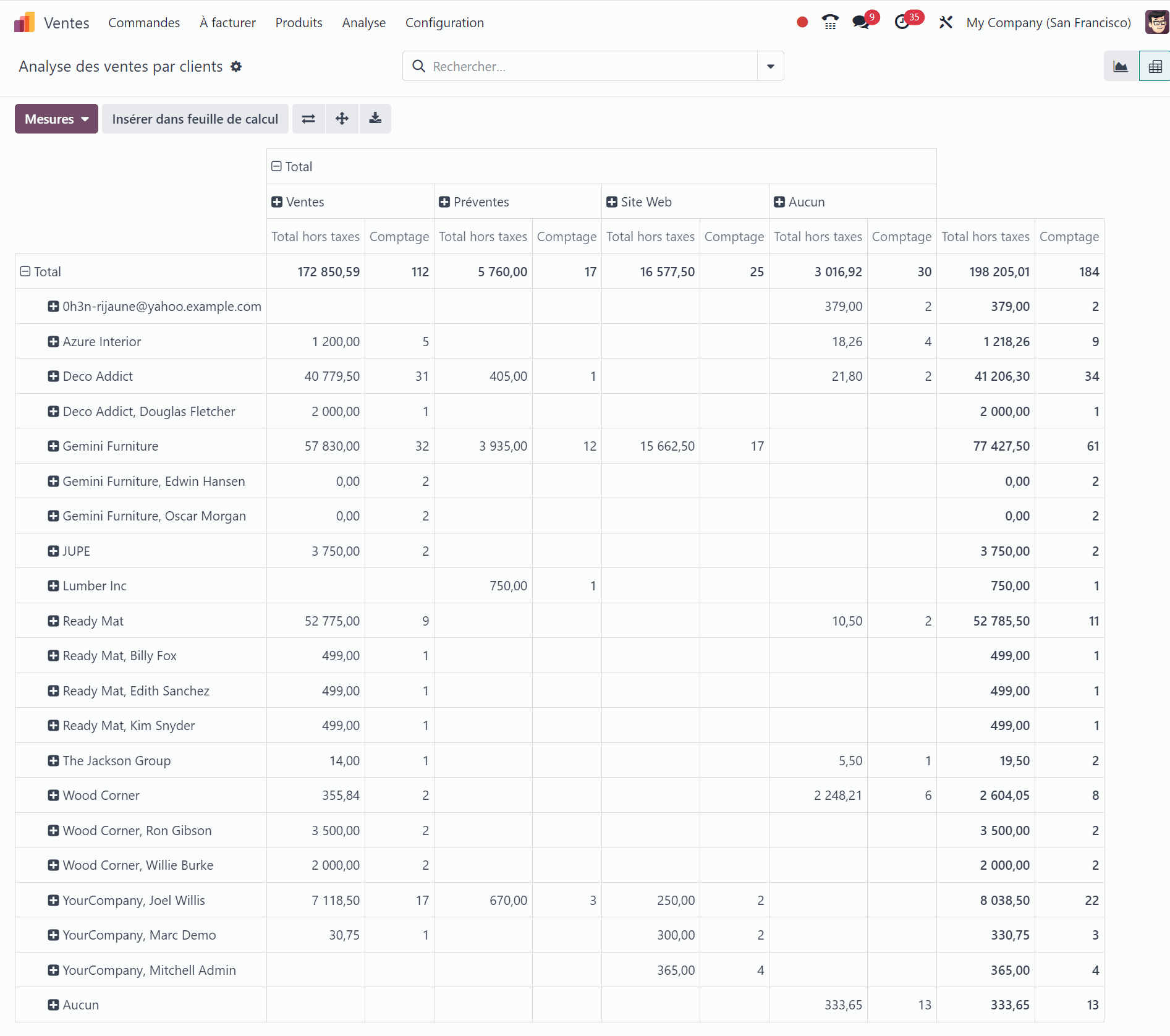Viewport: 1170px width, 1036px height.
Task: Switch to pivot table view icon
Action: [x=1155, y=66]
